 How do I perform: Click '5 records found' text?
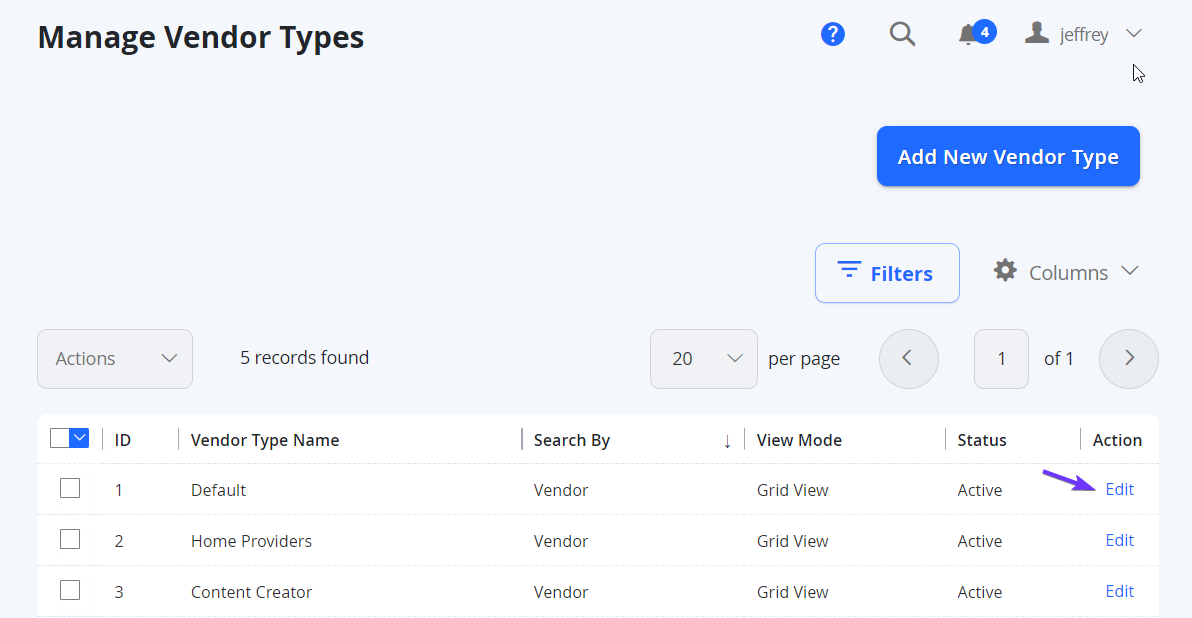coord(304,358)
